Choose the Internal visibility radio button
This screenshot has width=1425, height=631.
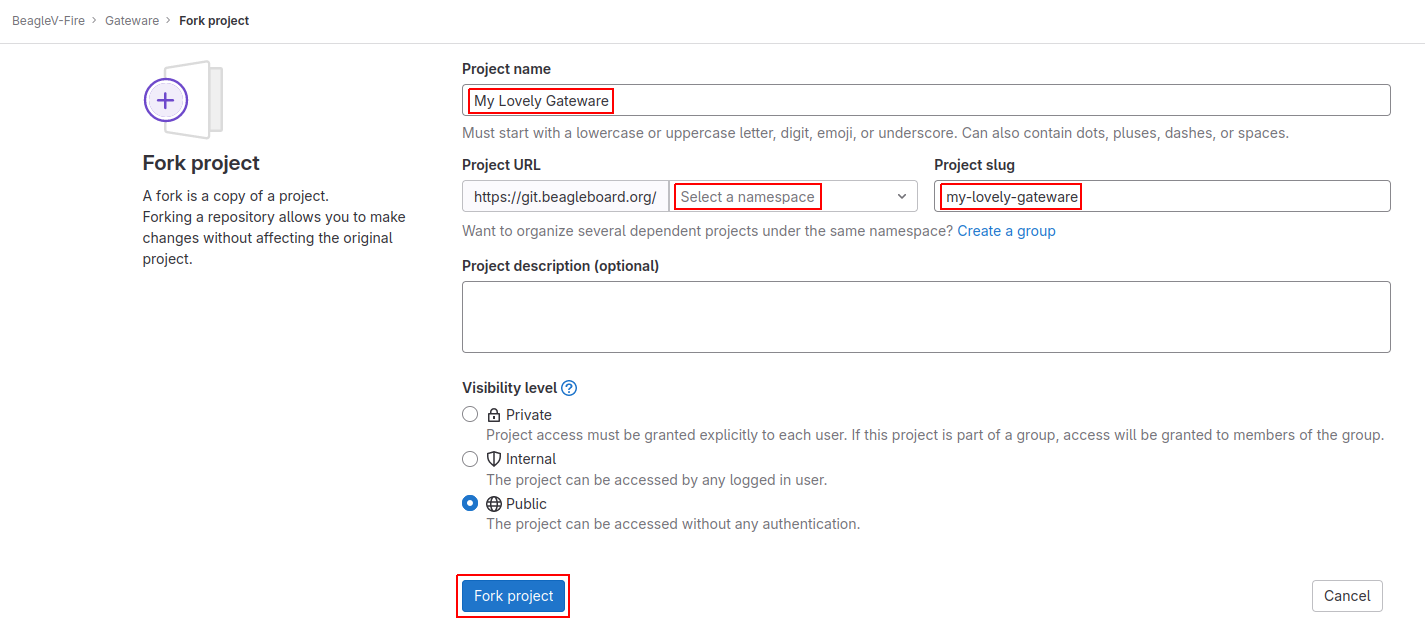point(470,459)
